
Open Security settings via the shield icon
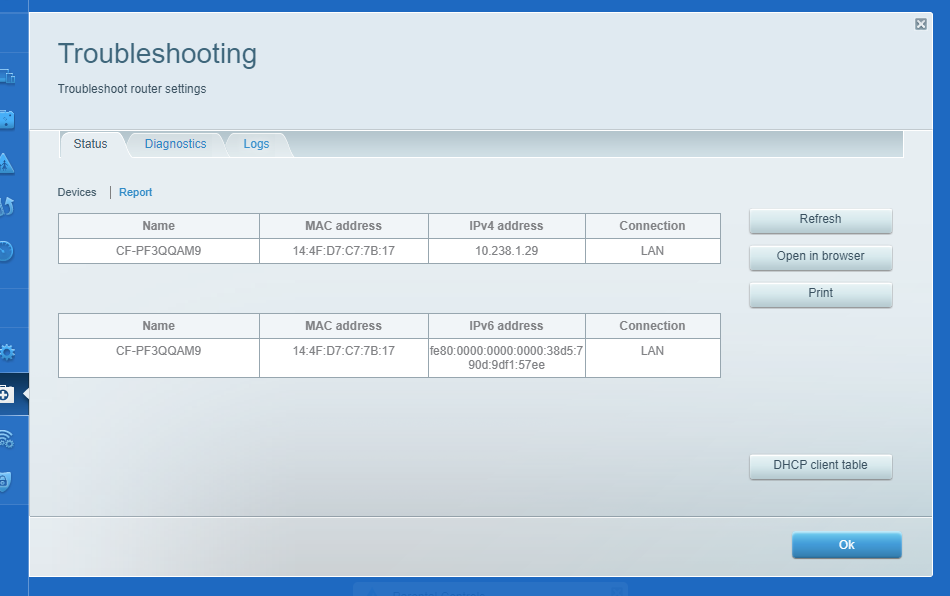[9, 481]
